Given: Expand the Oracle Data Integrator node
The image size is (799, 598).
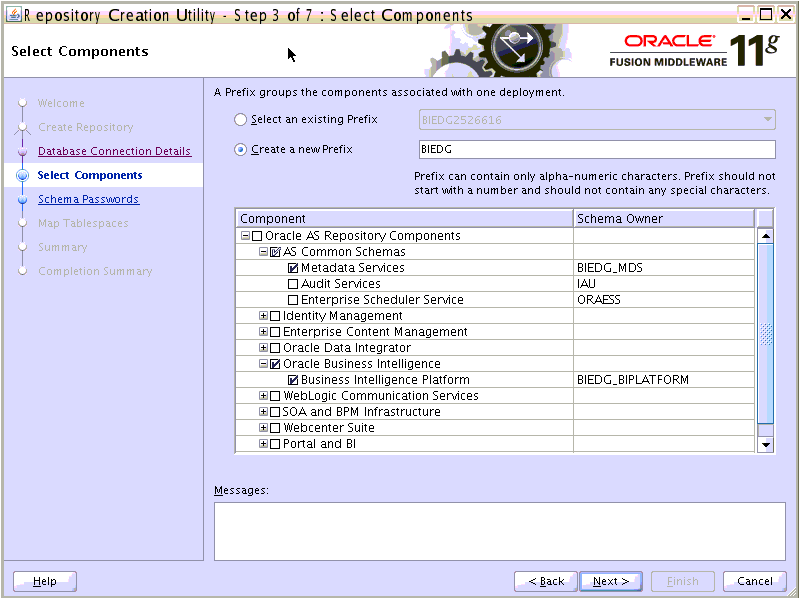Looking at the screenshot, I should pyautogui.click(x=263, y=348).
